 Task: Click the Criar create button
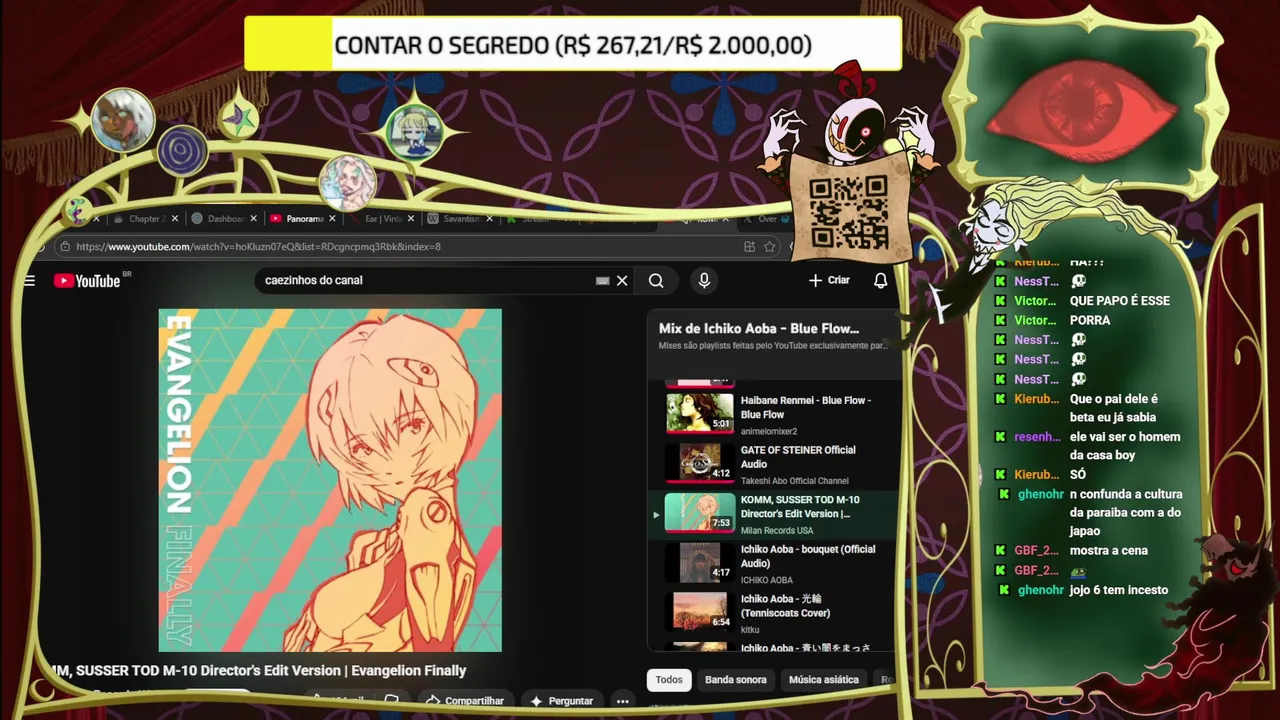pyautogui.click(x=830, y=280)
